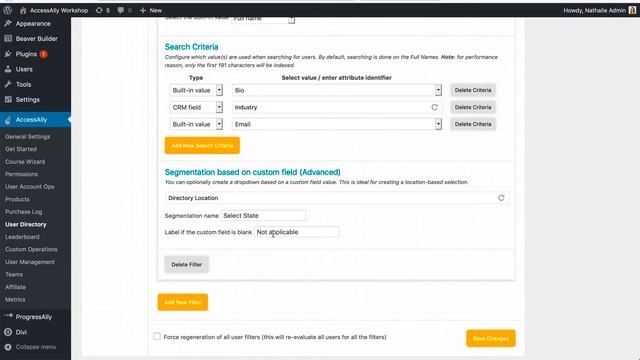Go to Course Wizard

(x=25, y=162)
